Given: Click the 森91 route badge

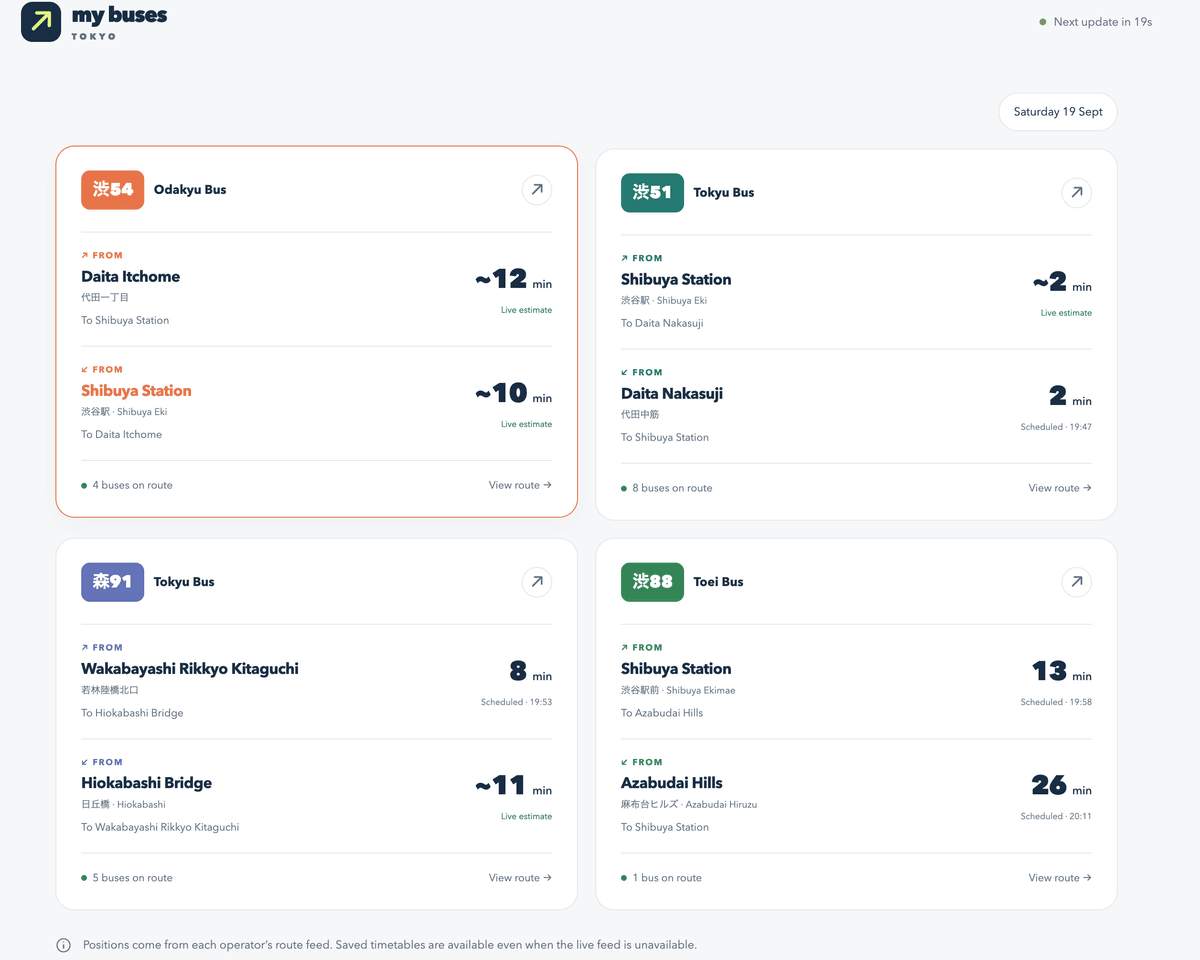Looking at the screenshot, I should 112,582.
